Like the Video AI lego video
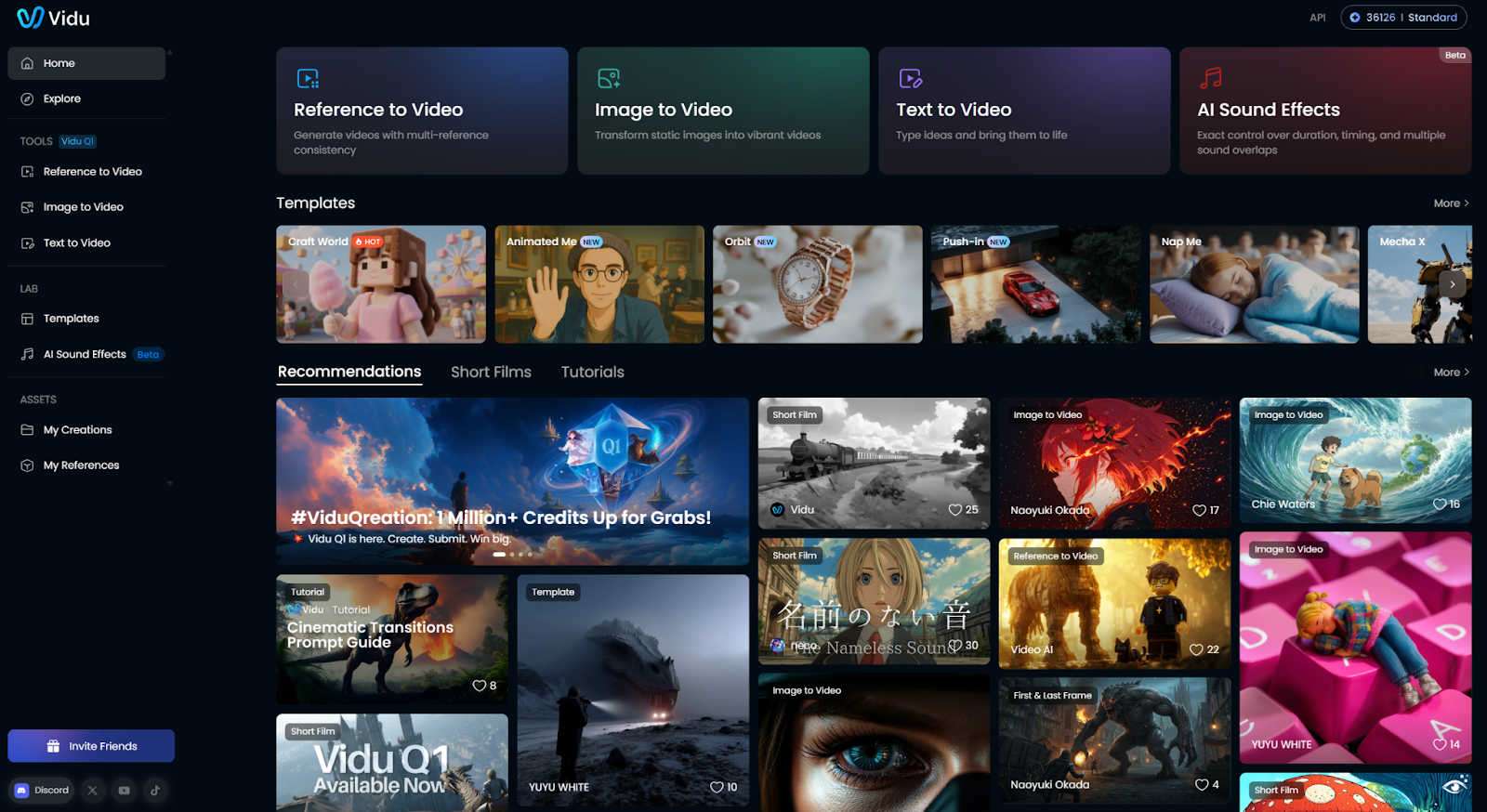Image resolution: width=1487 pixels, height=812 pixels. click(x=1196, y=649)
